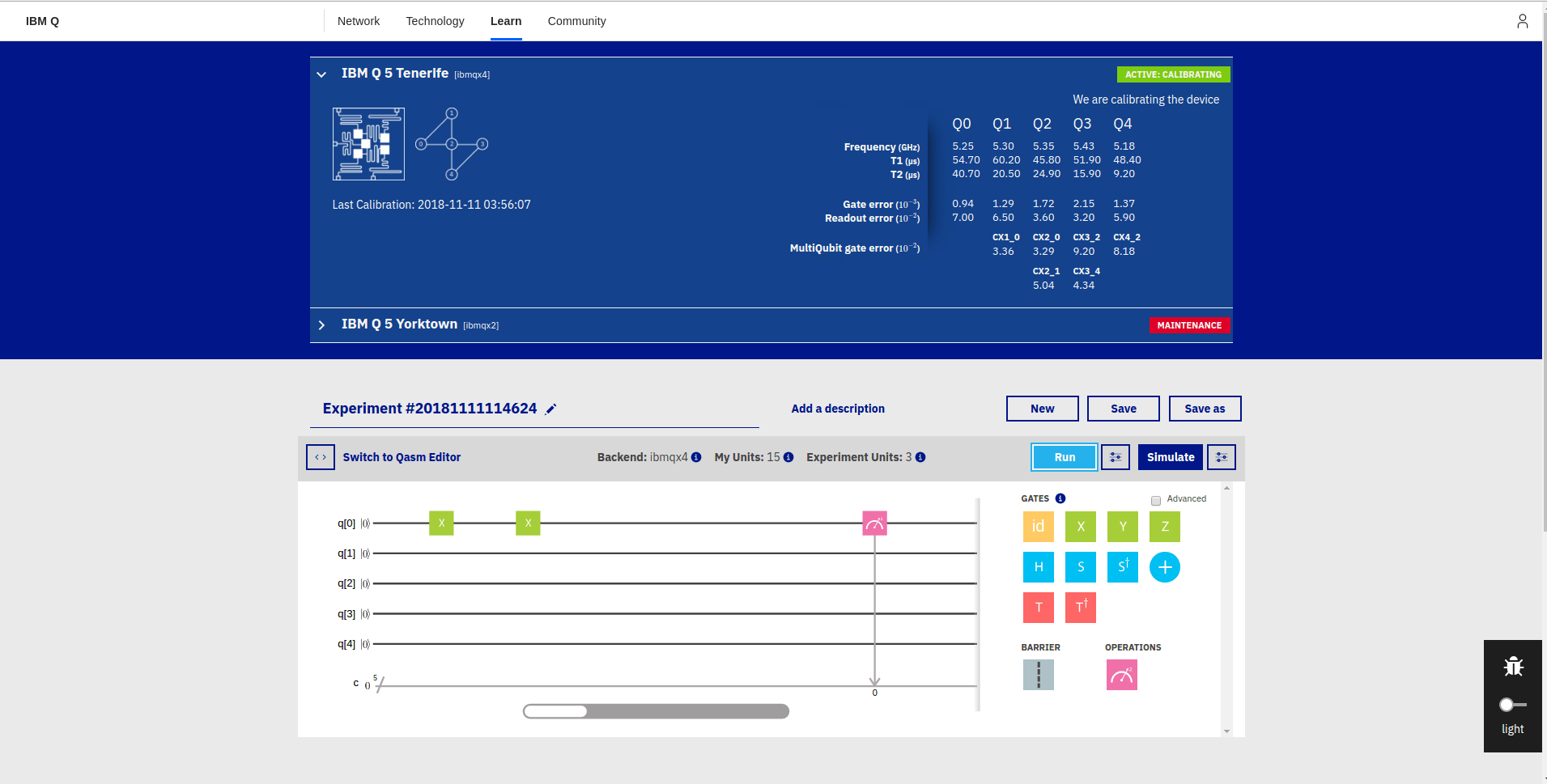Select the X gate from the palette
1547x784 pixels.
click(x=1080, y=526)
